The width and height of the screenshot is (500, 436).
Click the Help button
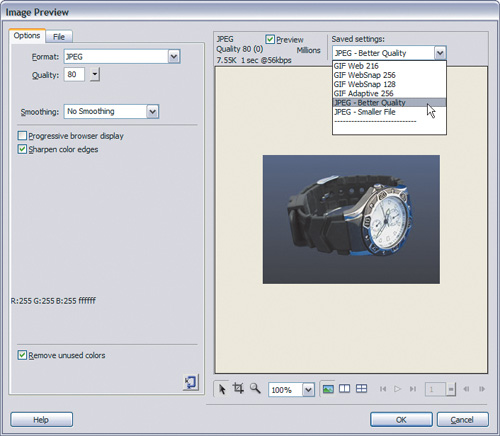[41, 420]
